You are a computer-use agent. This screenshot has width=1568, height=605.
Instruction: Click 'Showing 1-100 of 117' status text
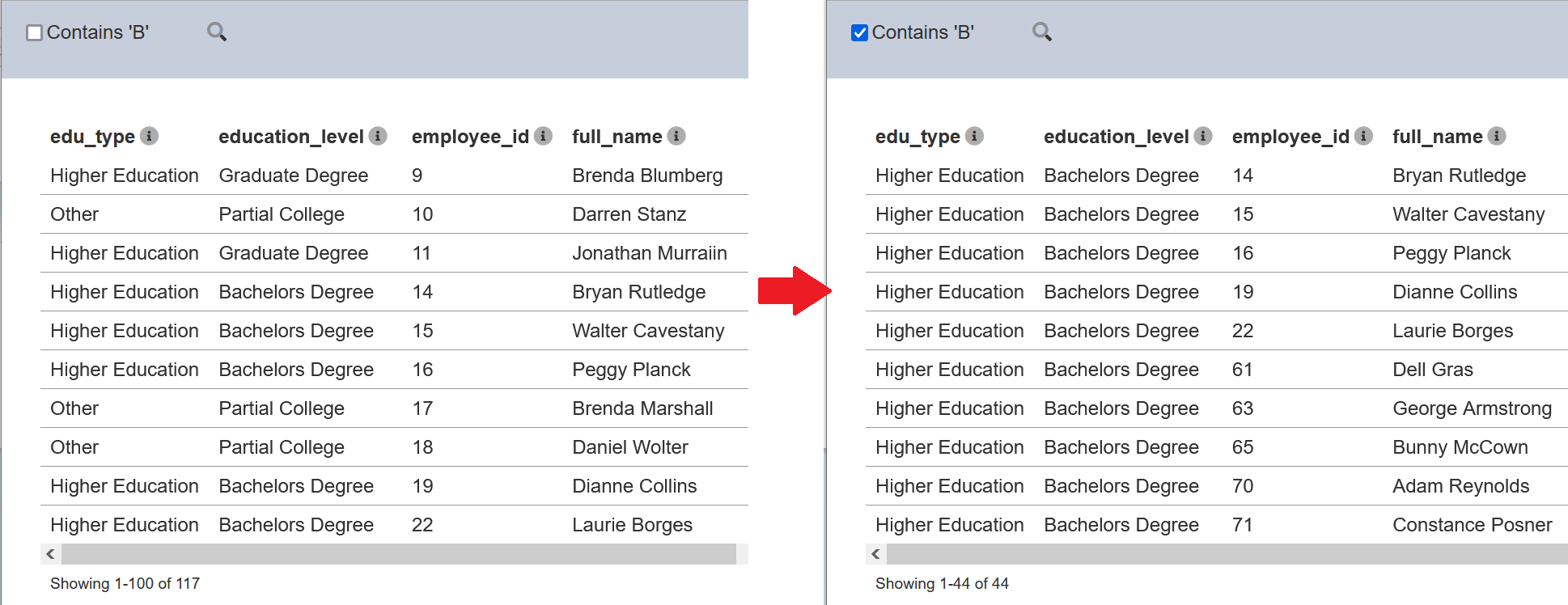tap(125, 583)
